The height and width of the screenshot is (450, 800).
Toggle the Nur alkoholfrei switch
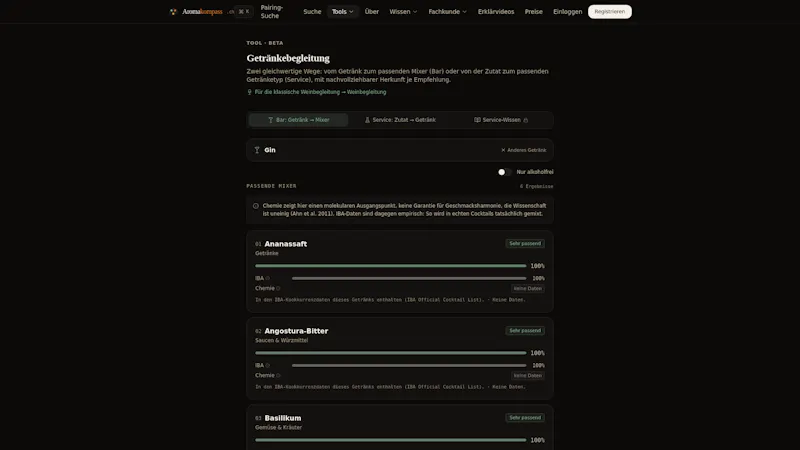(504, 172)
